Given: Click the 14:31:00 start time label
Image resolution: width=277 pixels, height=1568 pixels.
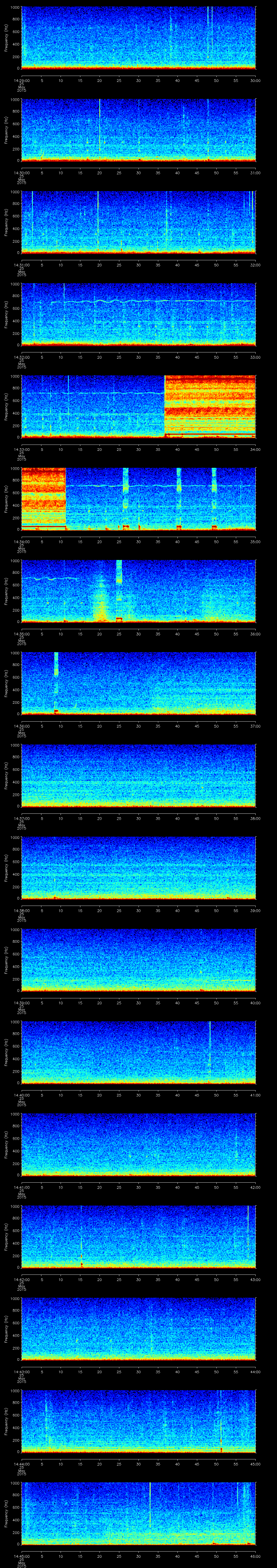Looking at the screenshot, I should click(x=21, y=265).
